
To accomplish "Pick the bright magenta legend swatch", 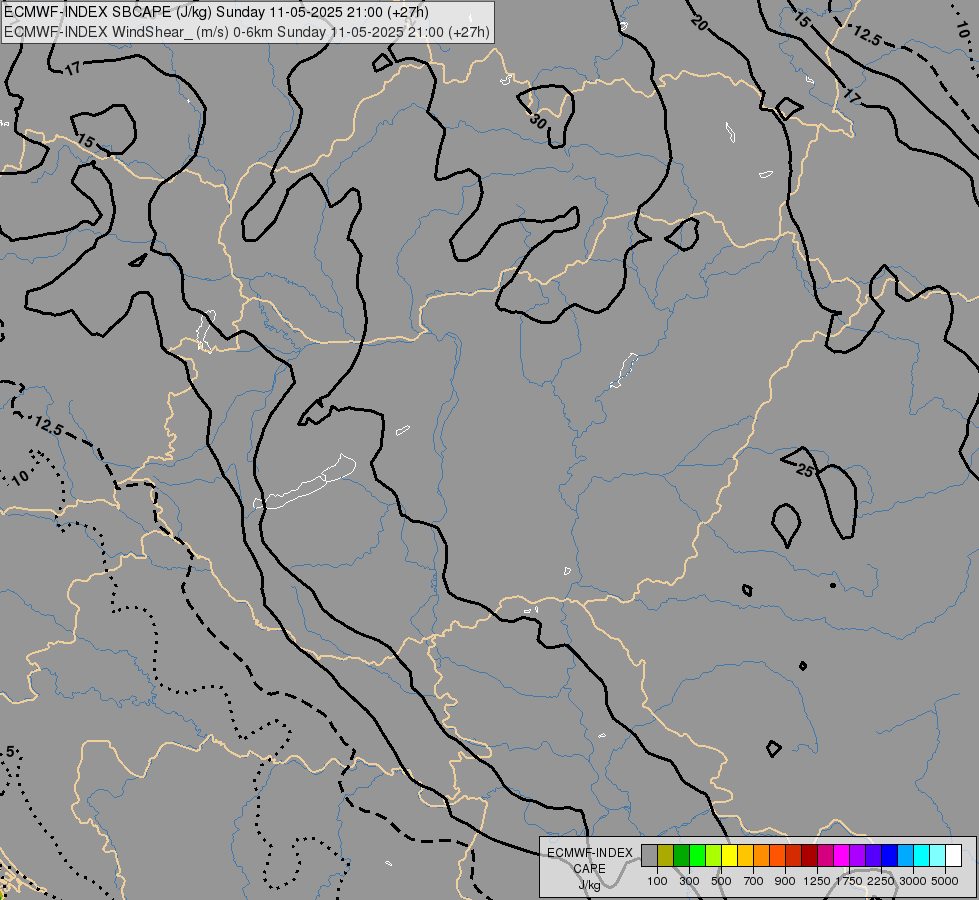I will tap(842, 856).
